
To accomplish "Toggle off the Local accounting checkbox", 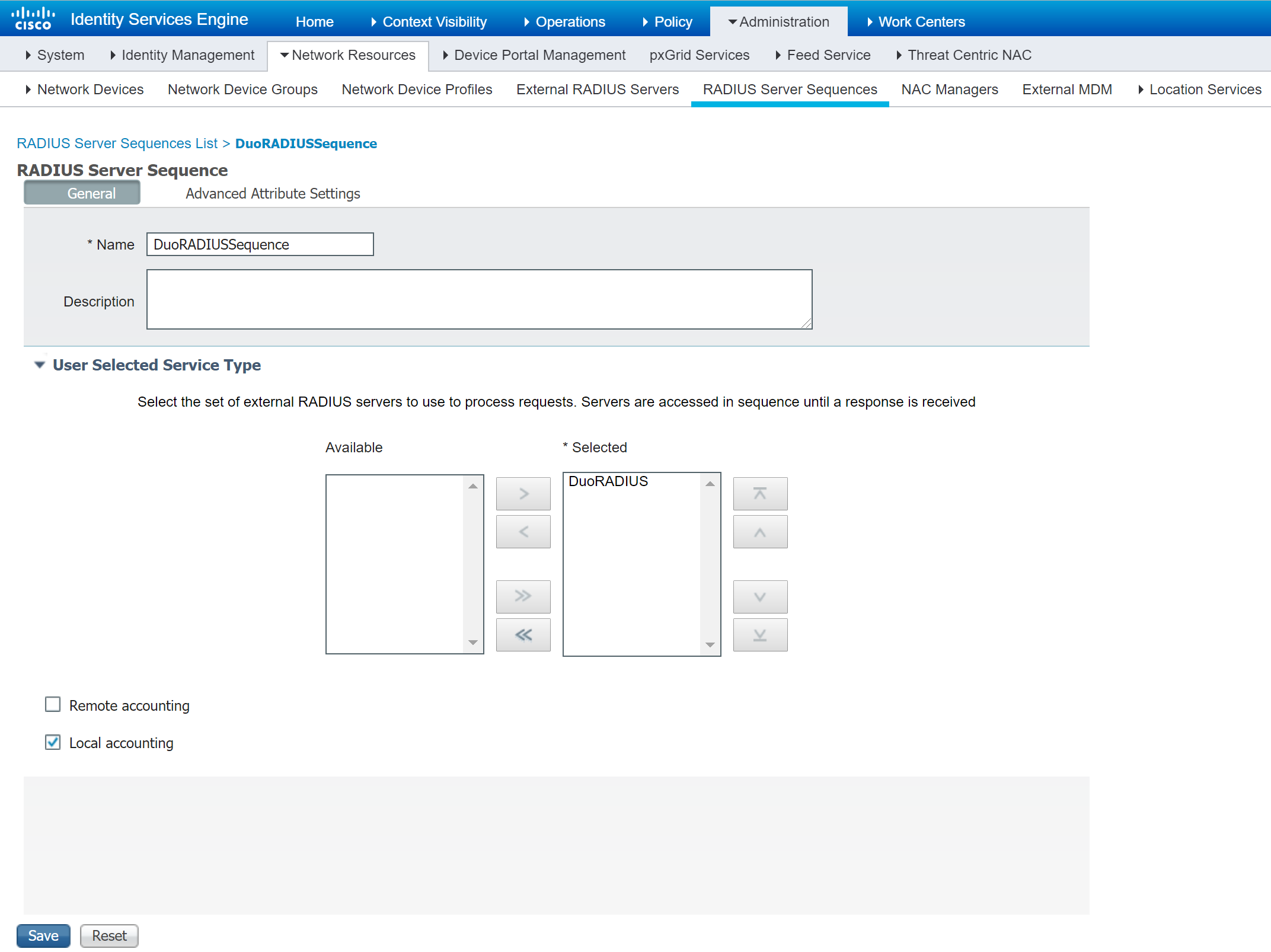I will pyautogui.click(x=54, y=742).
